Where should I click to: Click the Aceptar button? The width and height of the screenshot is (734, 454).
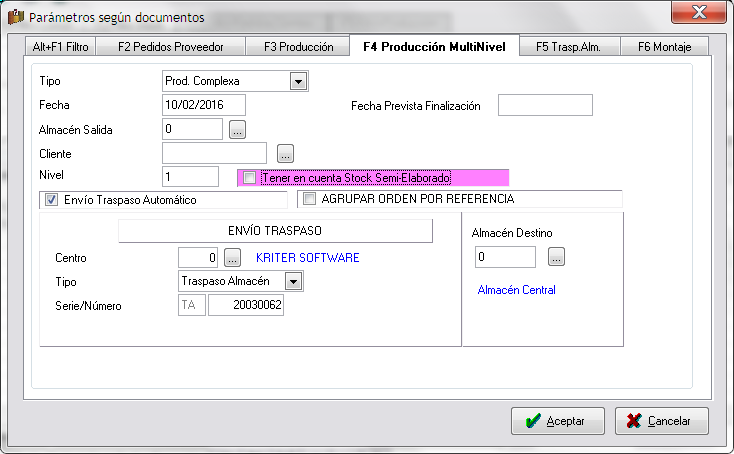click(x=558, y=421)
